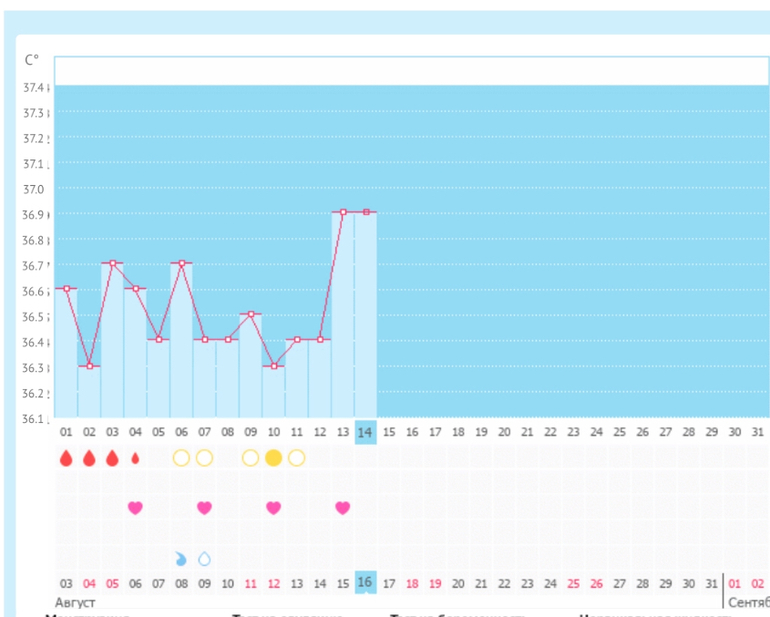Toggle the empty yellow circle under day 11
The image size is (770, 617).
pyautogui.click(x=296, y=458)
